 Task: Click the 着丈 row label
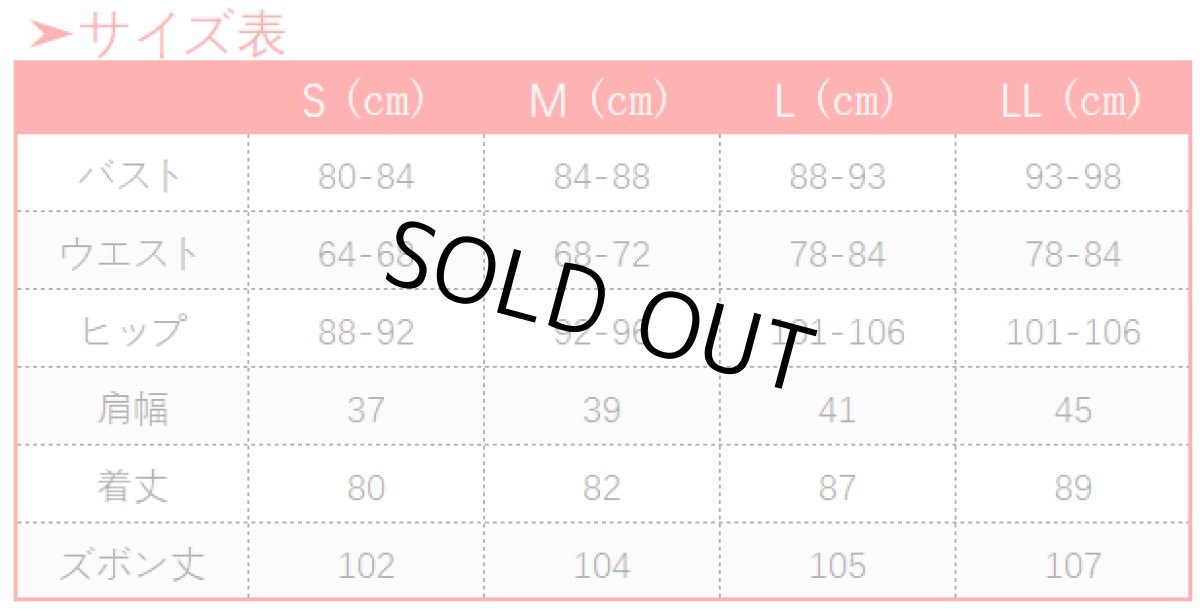(x=132, y=487)
